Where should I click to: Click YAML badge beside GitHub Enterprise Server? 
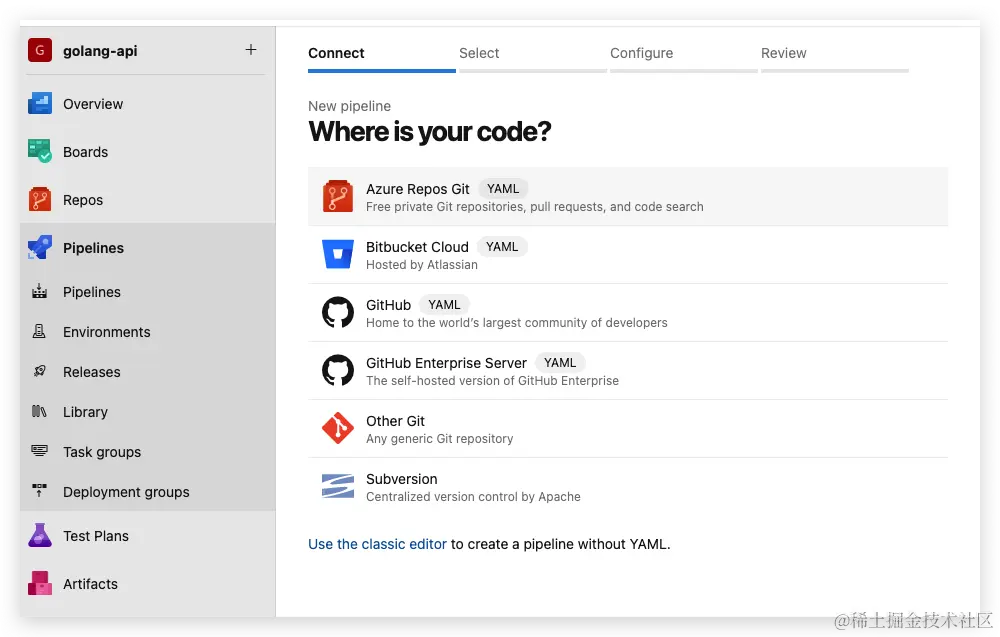560,363
